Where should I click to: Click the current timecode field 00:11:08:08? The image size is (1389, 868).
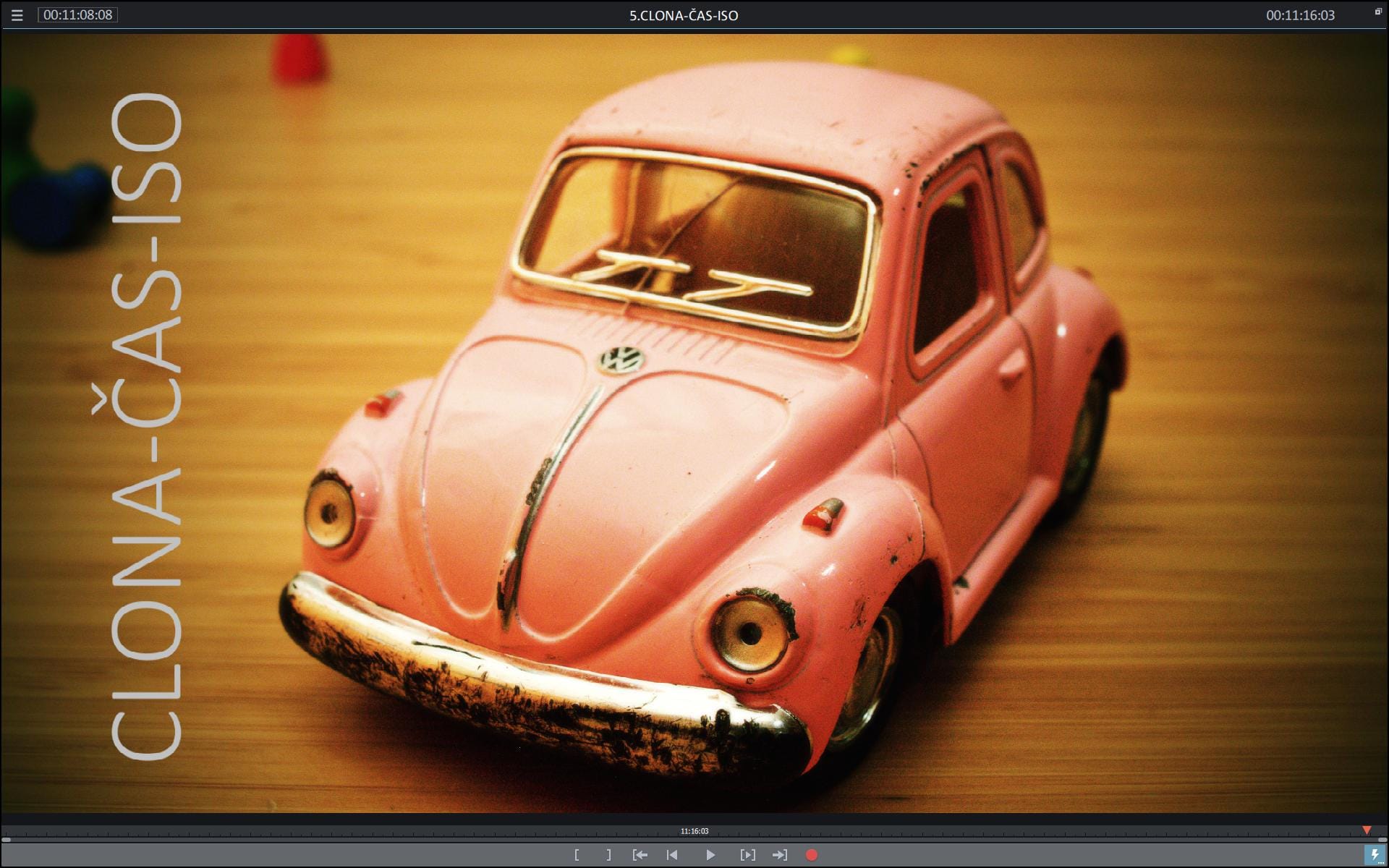(77, 15)
